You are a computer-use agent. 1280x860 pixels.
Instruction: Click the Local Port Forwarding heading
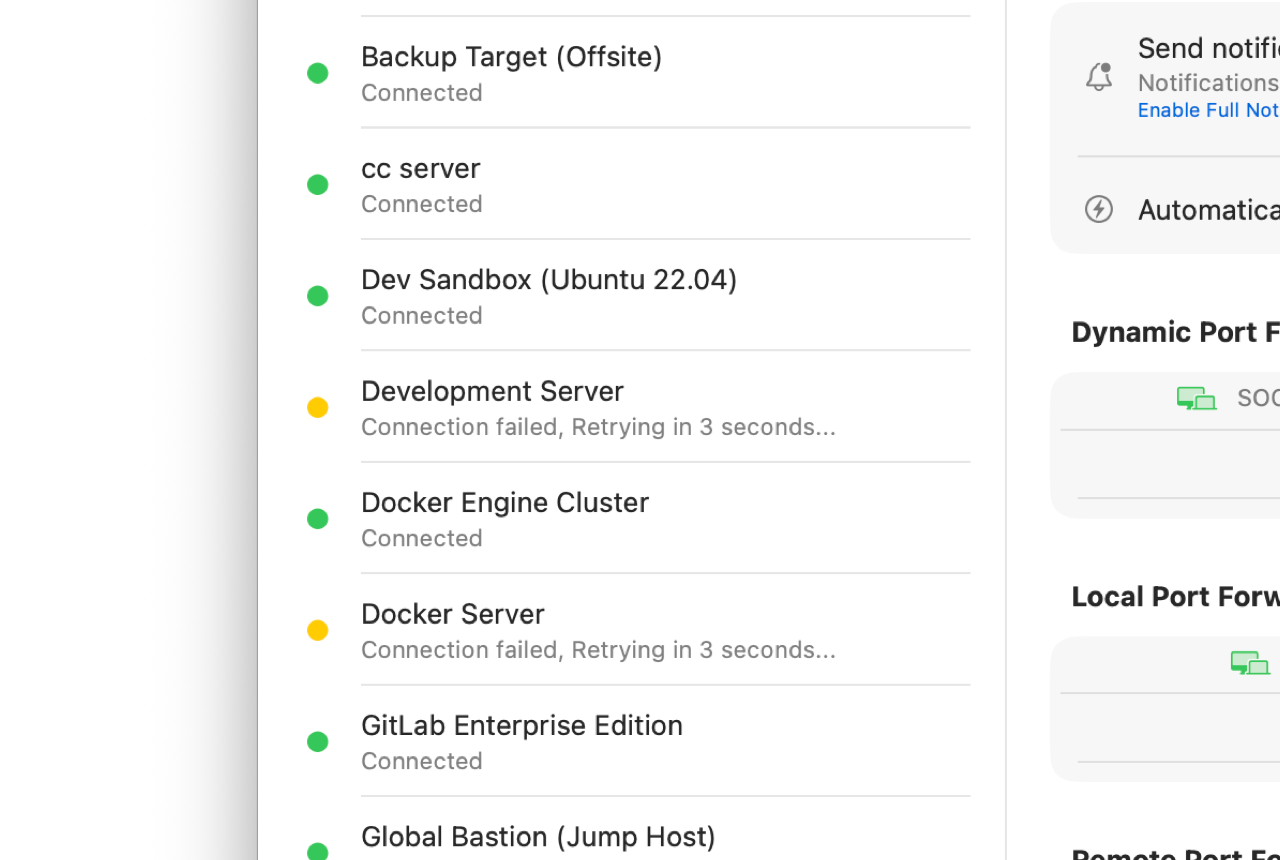pyautogui.click(x=1175, y=596)
